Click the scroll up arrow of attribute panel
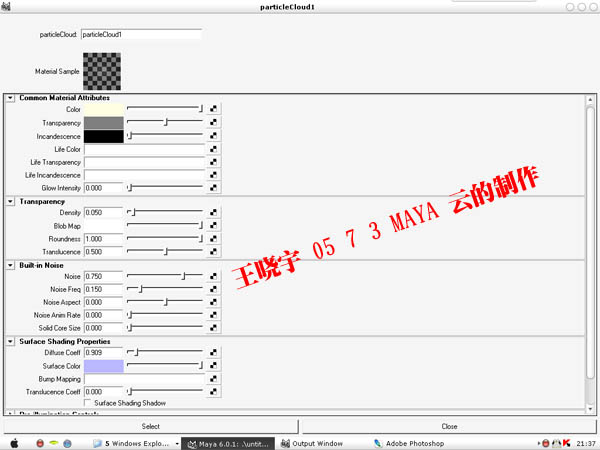 point(590,100)
